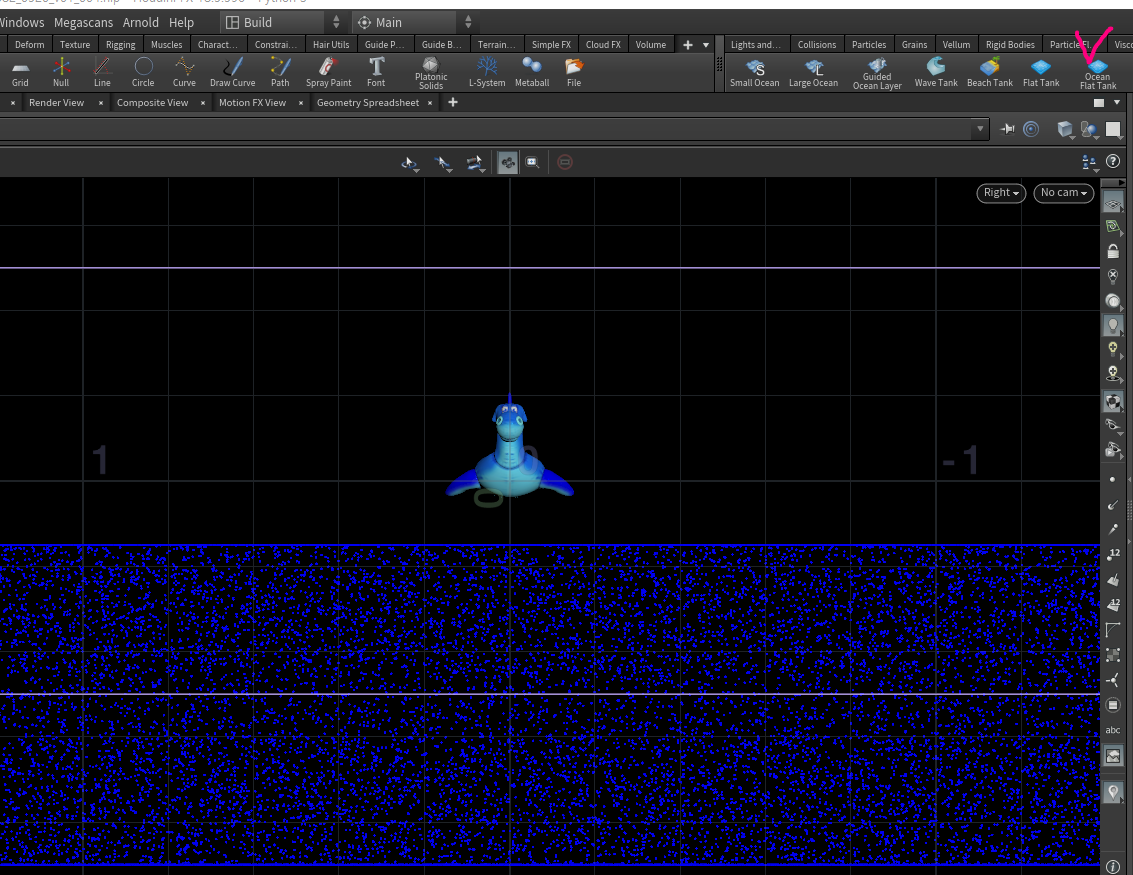Select the Grid shelf tool
1133x875 pixels.
click(x=20, y=72)
